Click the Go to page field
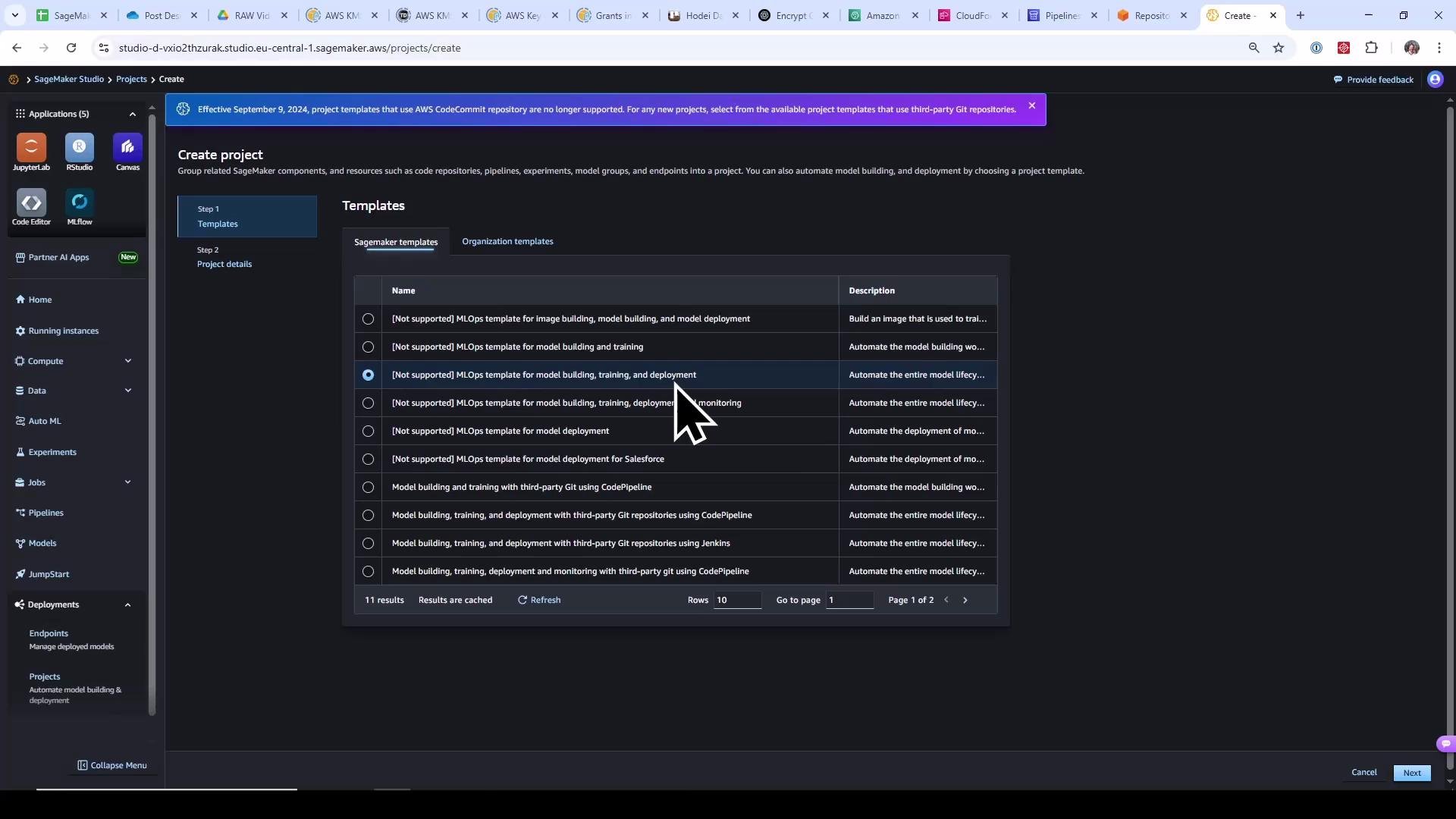The height and width of the screenshot is (819, 1456). [849, 600]
